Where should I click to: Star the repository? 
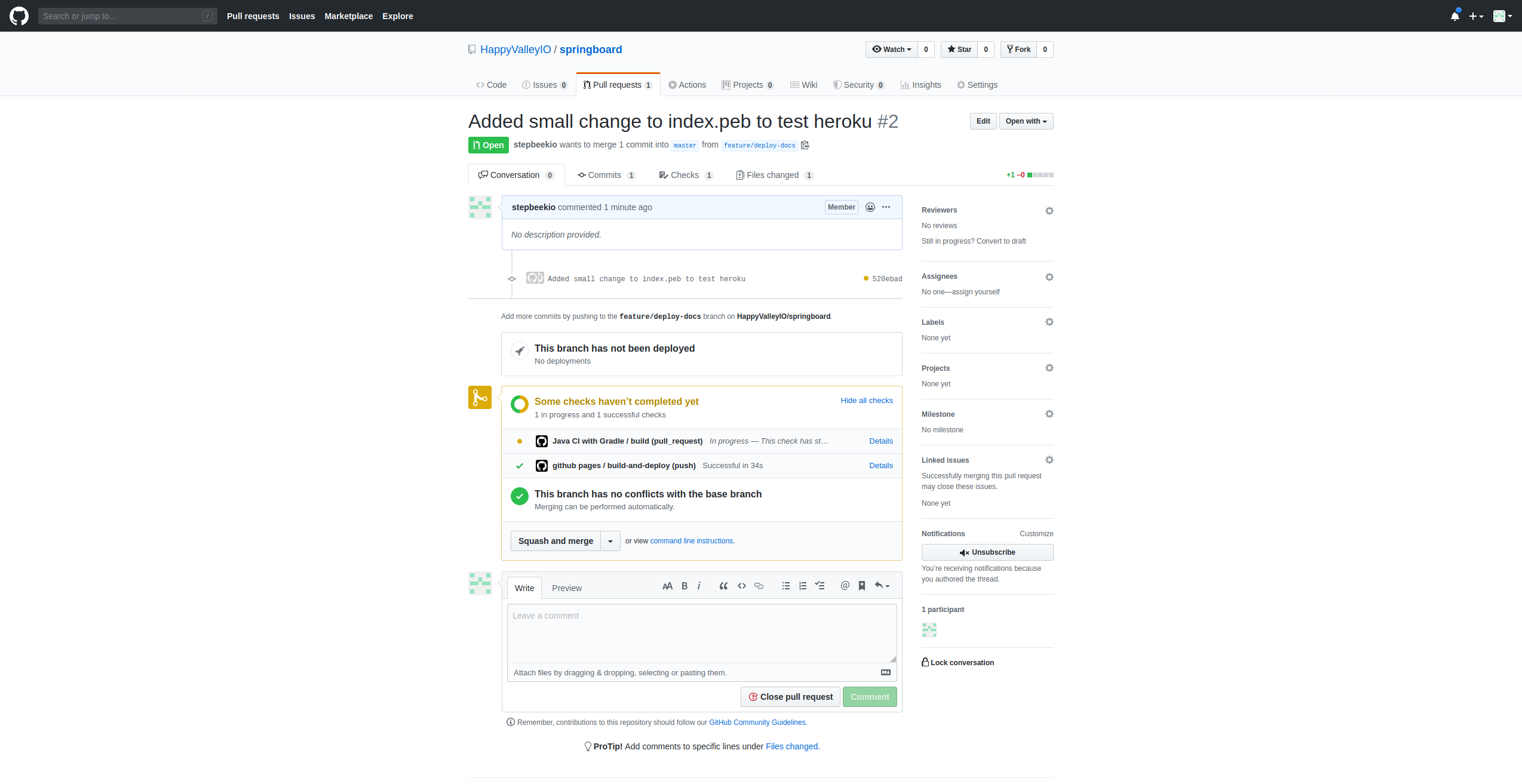click(959, 50)
